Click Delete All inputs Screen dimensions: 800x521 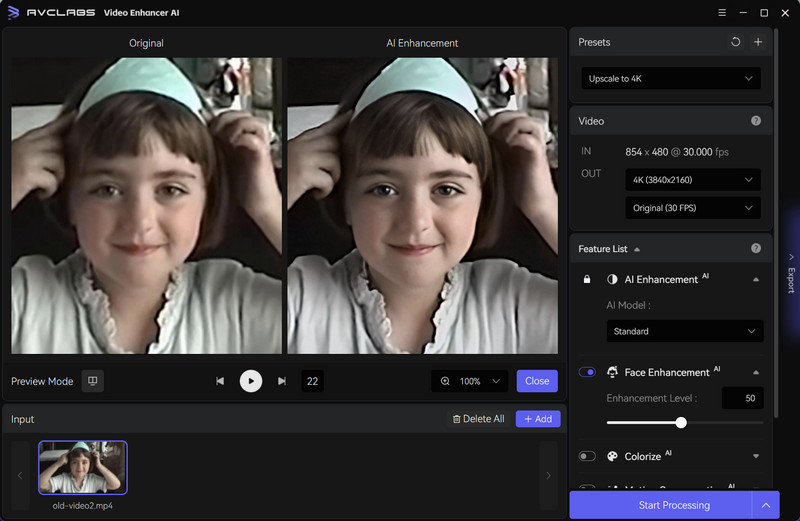(478, 419)
